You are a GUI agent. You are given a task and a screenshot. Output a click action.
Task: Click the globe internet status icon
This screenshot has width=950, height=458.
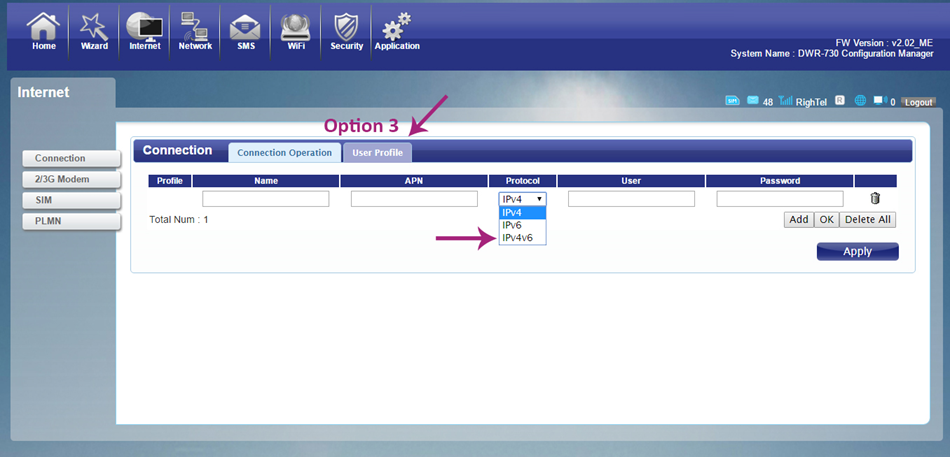point(860,102)
